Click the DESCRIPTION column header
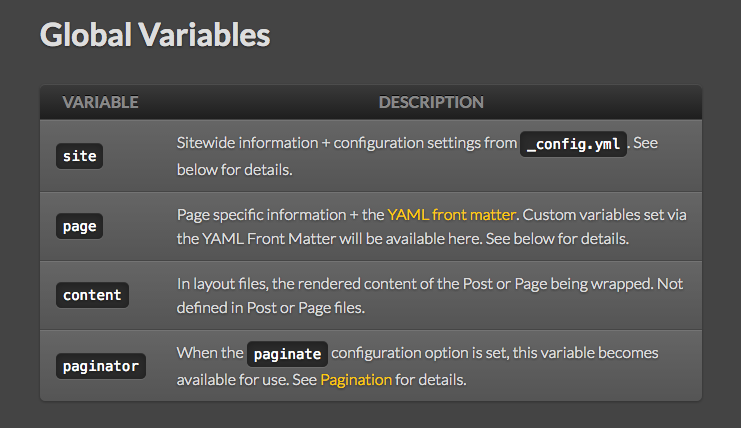 pyautogui.click(x=431, y=102)
